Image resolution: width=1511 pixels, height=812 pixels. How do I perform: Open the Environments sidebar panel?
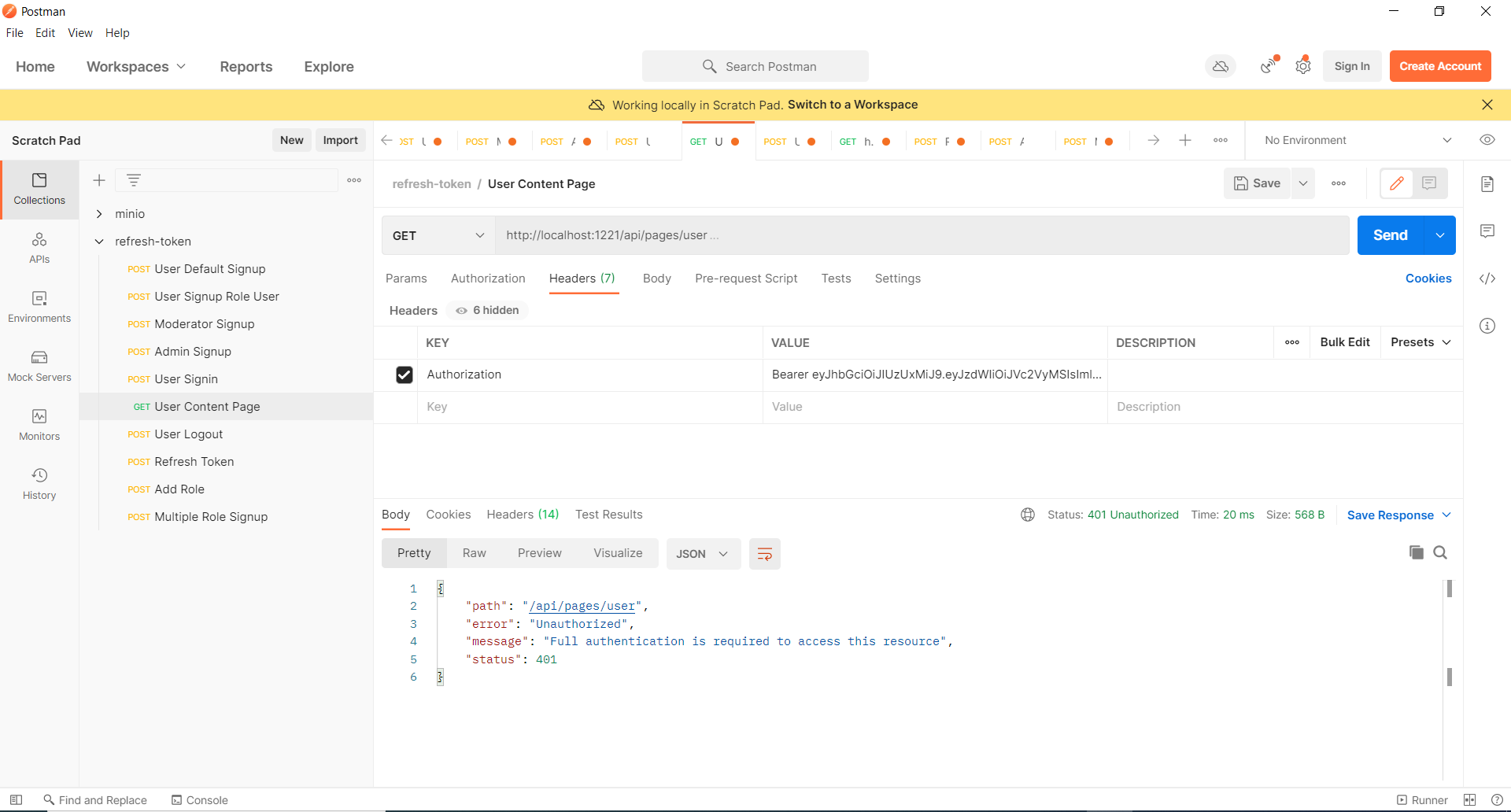click(39, 307)
